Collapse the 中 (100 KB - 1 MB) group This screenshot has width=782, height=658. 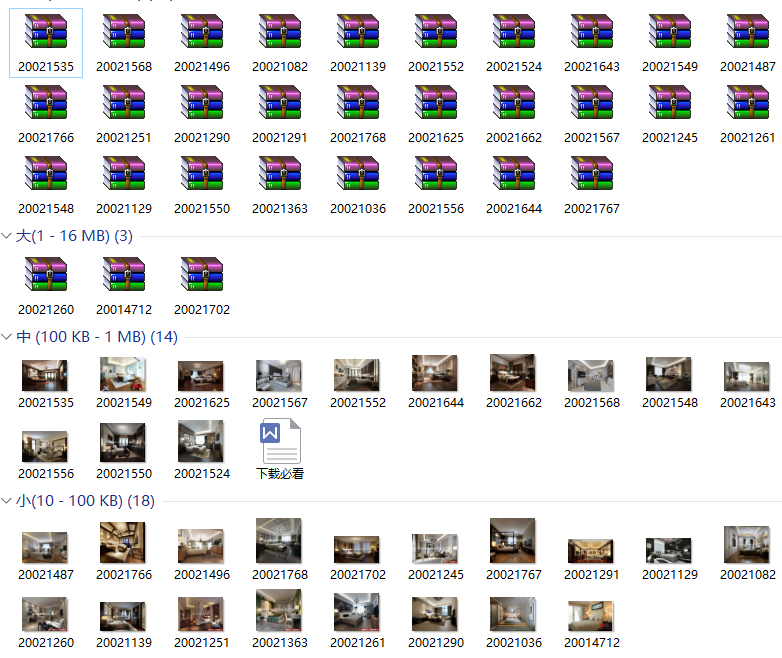point(6,337)
